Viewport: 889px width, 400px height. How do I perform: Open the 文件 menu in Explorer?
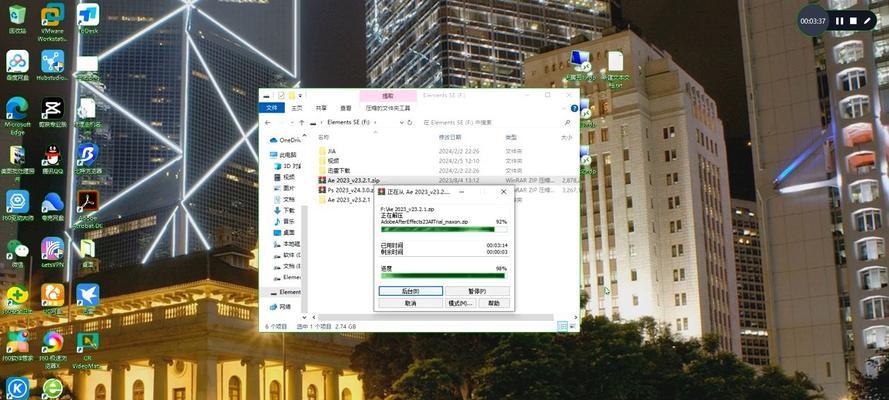click(272, 108)
